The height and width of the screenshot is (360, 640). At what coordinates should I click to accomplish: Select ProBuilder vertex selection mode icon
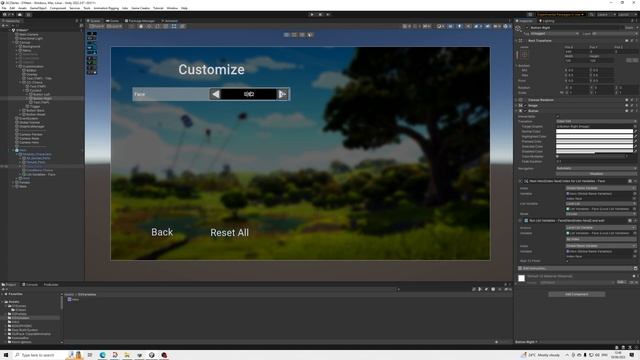coord(294,35)
